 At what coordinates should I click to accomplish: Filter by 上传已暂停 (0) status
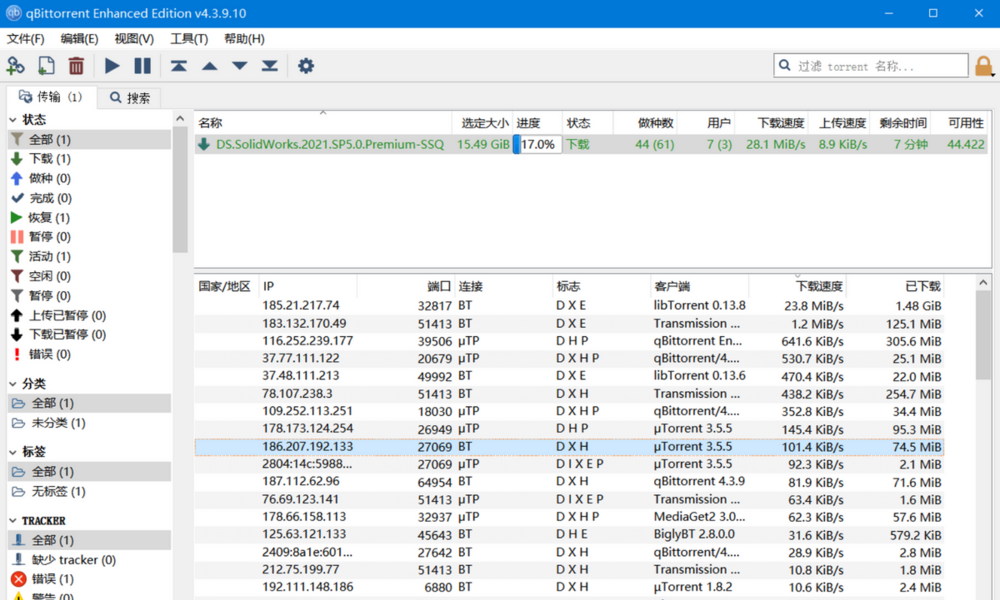tap(89, 316)
